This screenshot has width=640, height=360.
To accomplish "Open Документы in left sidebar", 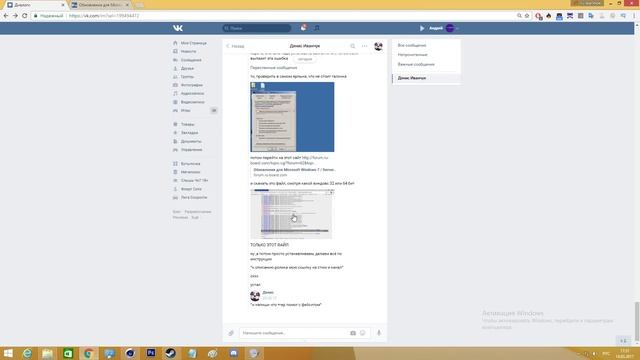I will tap(191, 141).
